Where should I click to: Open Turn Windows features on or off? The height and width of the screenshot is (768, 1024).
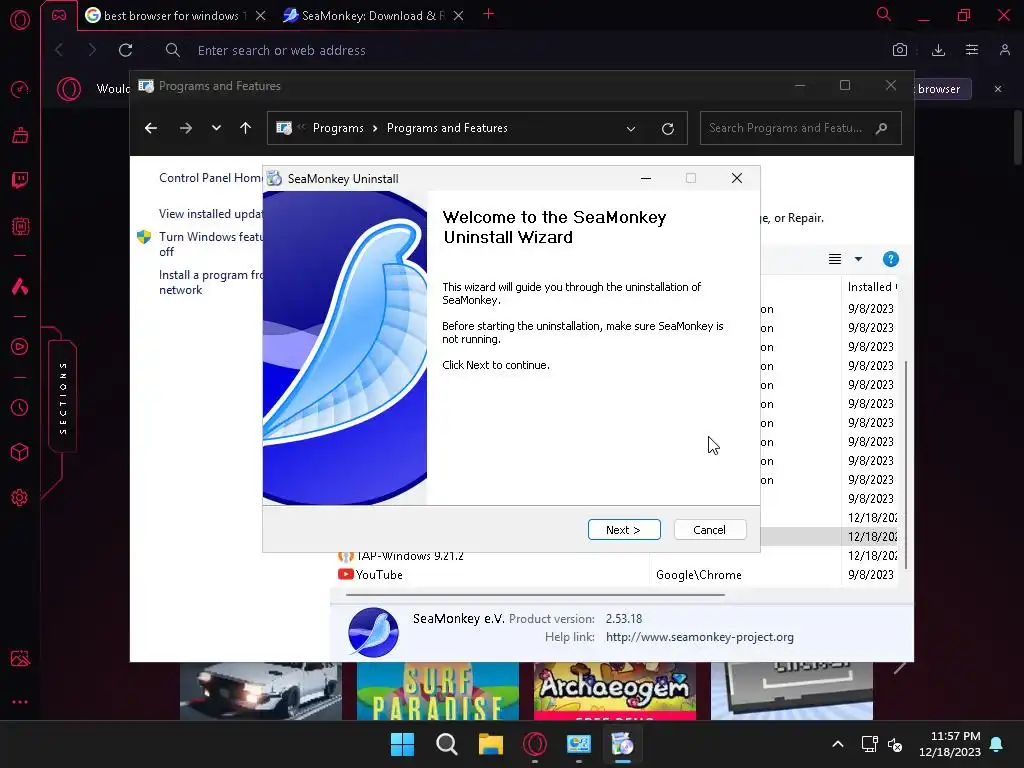coord(210,244)
